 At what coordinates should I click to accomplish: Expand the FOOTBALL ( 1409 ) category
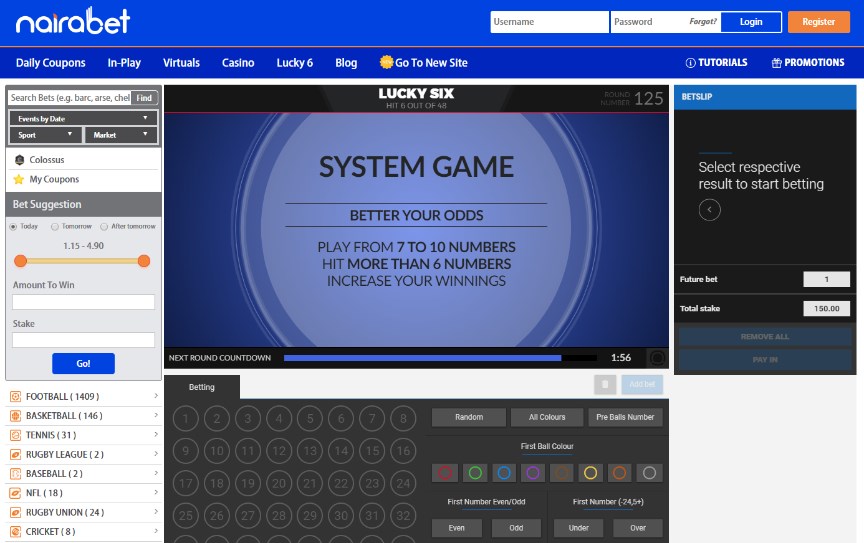(x=84, y=396)
